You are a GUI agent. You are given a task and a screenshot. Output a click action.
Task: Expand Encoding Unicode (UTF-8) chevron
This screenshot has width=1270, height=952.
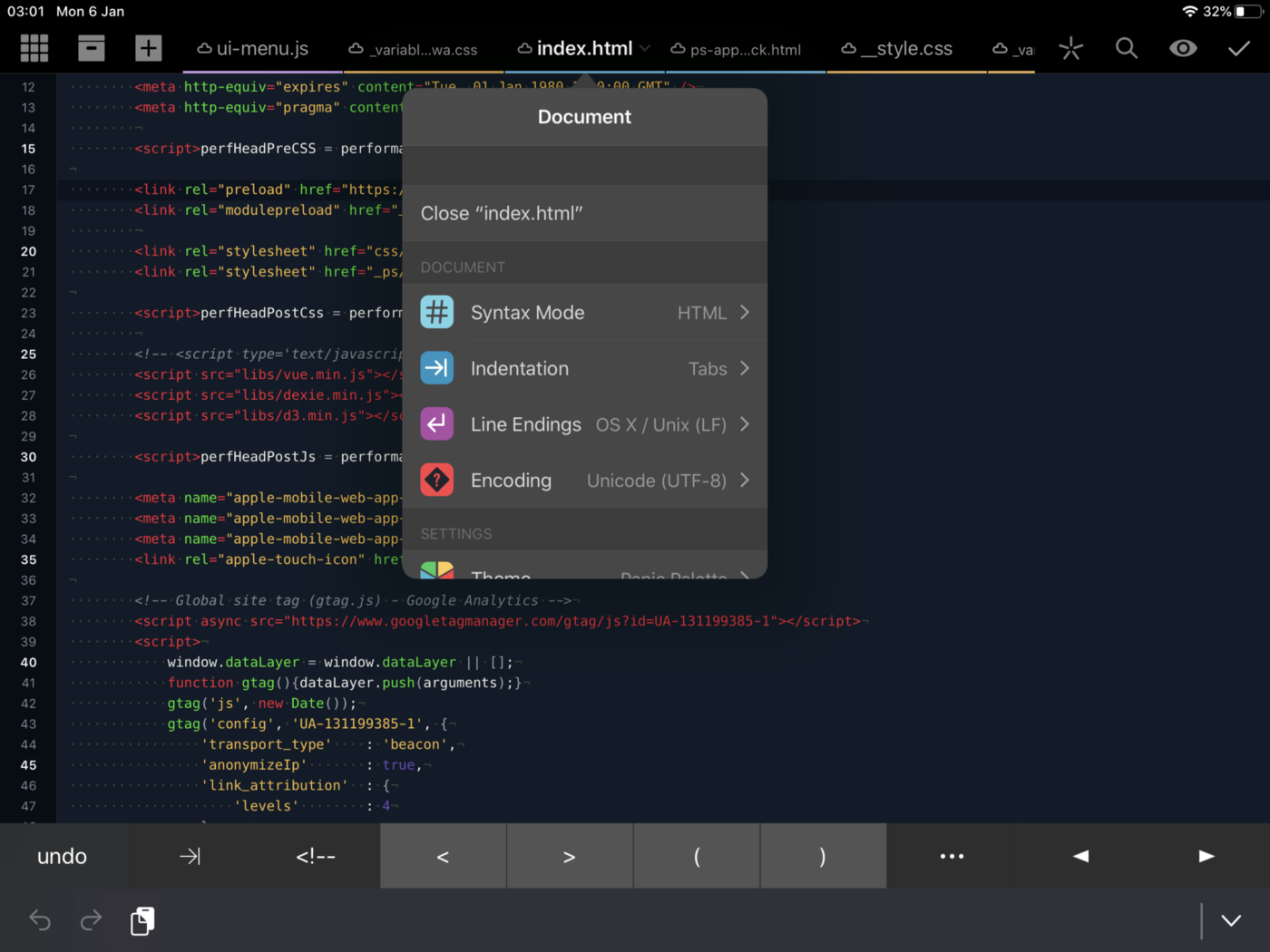[x=745, y=481]
